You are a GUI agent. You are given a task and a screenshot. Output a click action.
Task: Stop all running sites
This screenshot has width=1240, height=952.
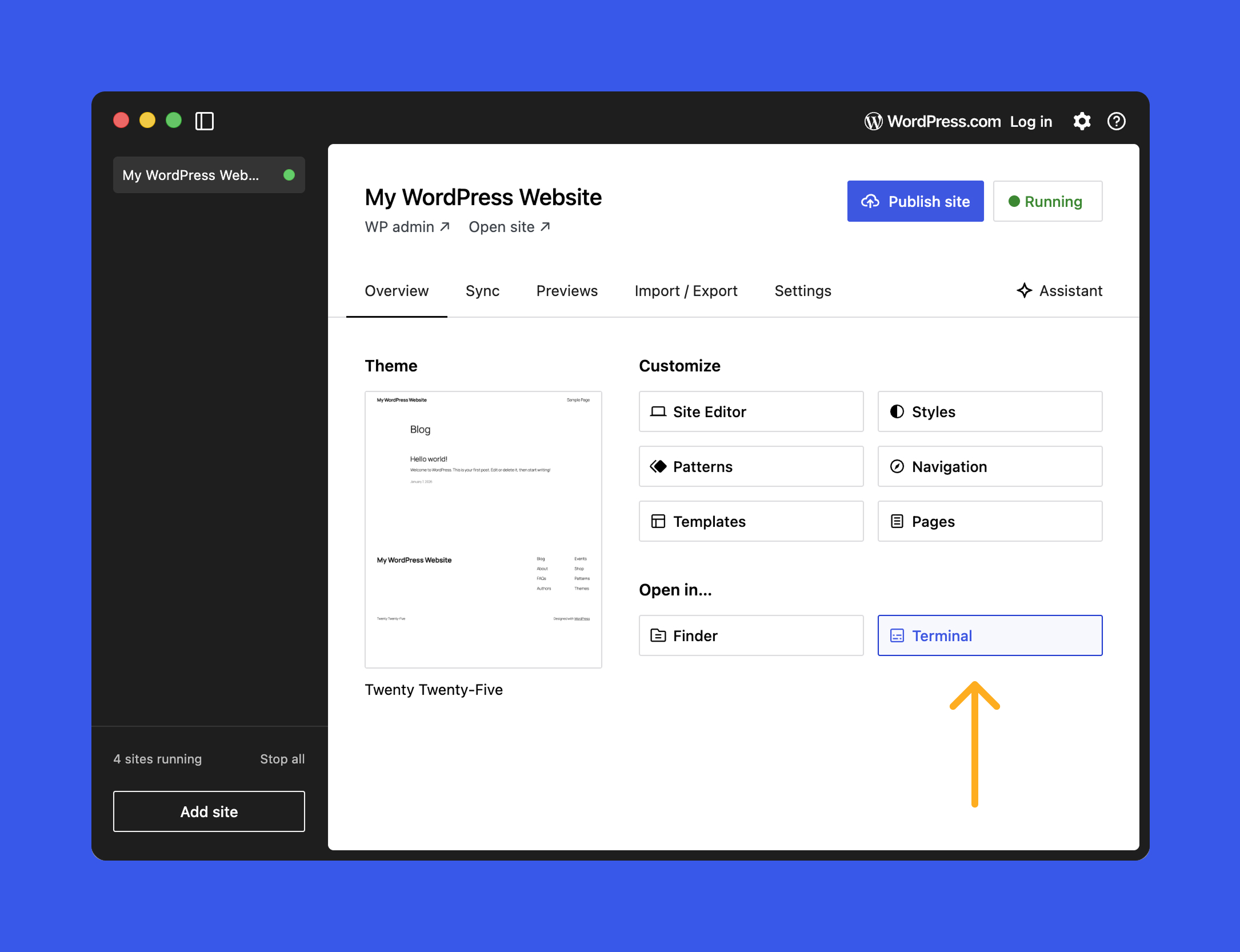coord(282,759)
